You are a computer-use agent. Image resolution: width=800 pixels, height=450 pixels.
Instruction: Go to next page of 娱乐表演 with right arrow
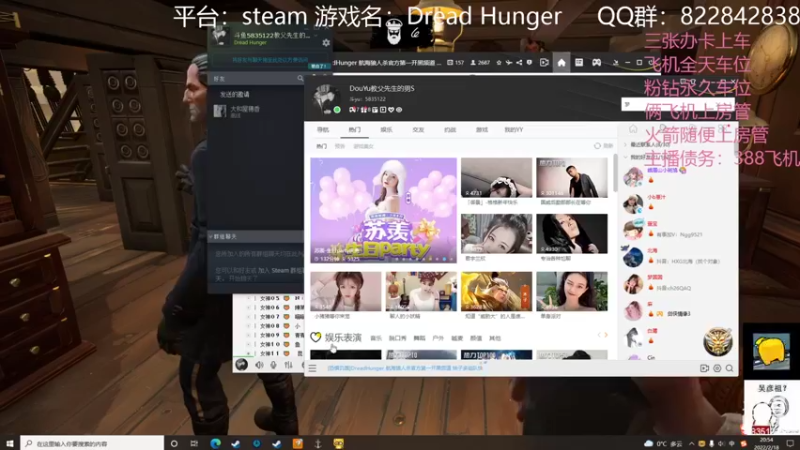click(x=606, y=335)
